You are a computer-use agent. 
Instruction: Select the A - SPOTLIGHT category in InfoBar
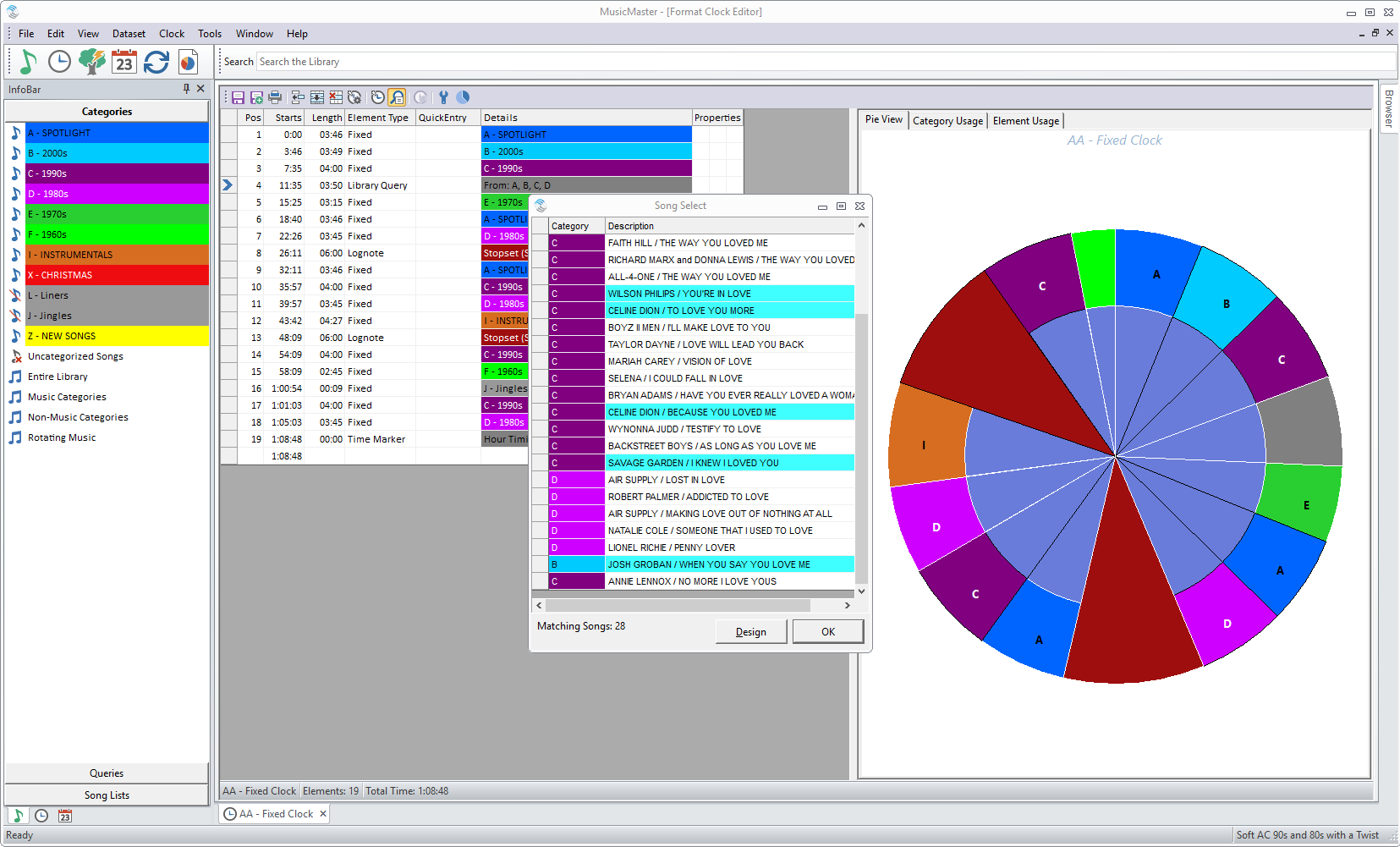pos(117,133)
